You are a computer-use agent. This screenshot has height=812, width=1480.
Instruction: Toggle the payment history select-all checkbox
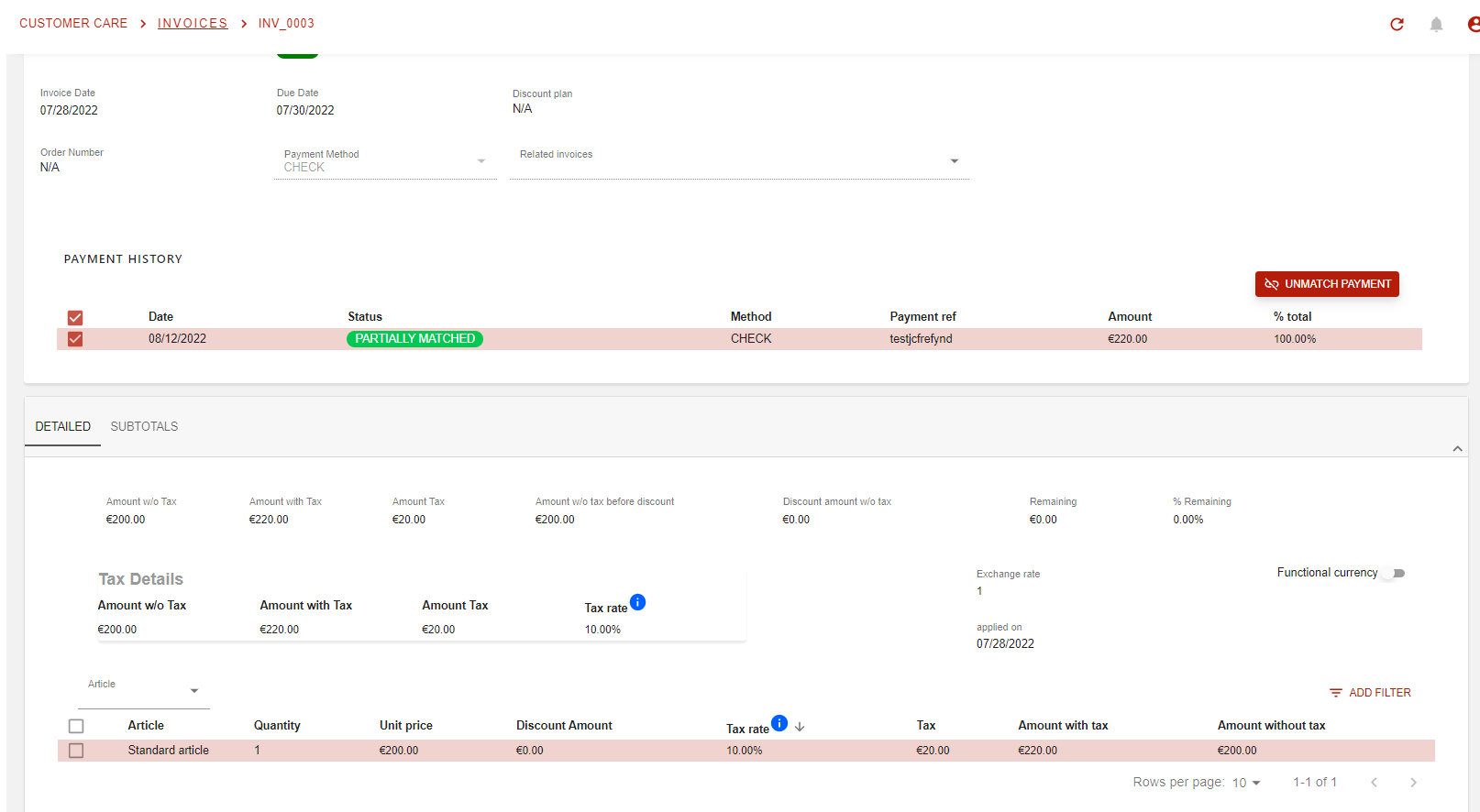pos(75,318)
